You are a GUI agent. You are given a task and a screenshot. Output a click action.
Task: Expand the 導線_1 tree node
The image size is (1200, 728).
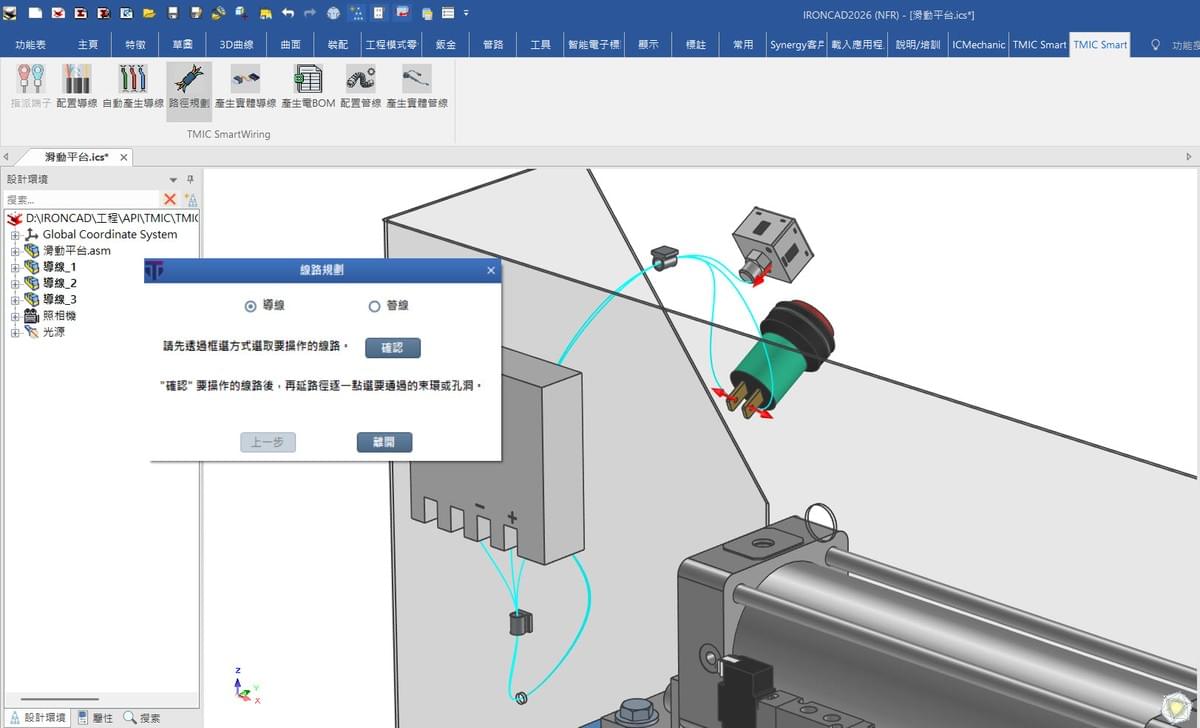tap(15, 267)
